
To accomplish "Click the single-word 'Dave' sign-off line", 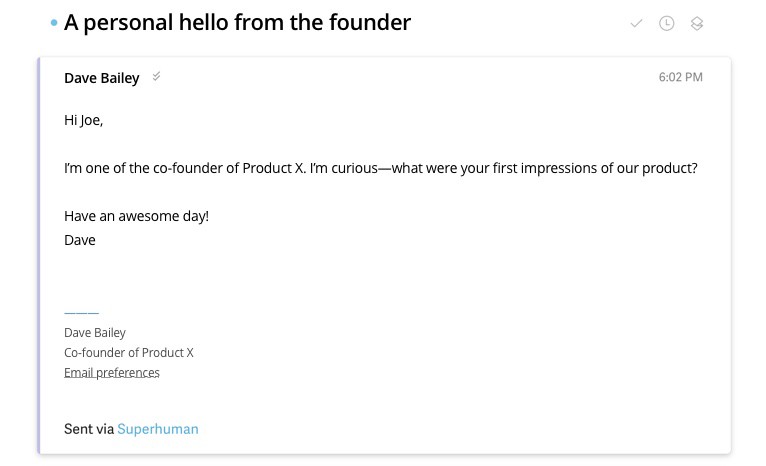I will [x=80, y=240].
